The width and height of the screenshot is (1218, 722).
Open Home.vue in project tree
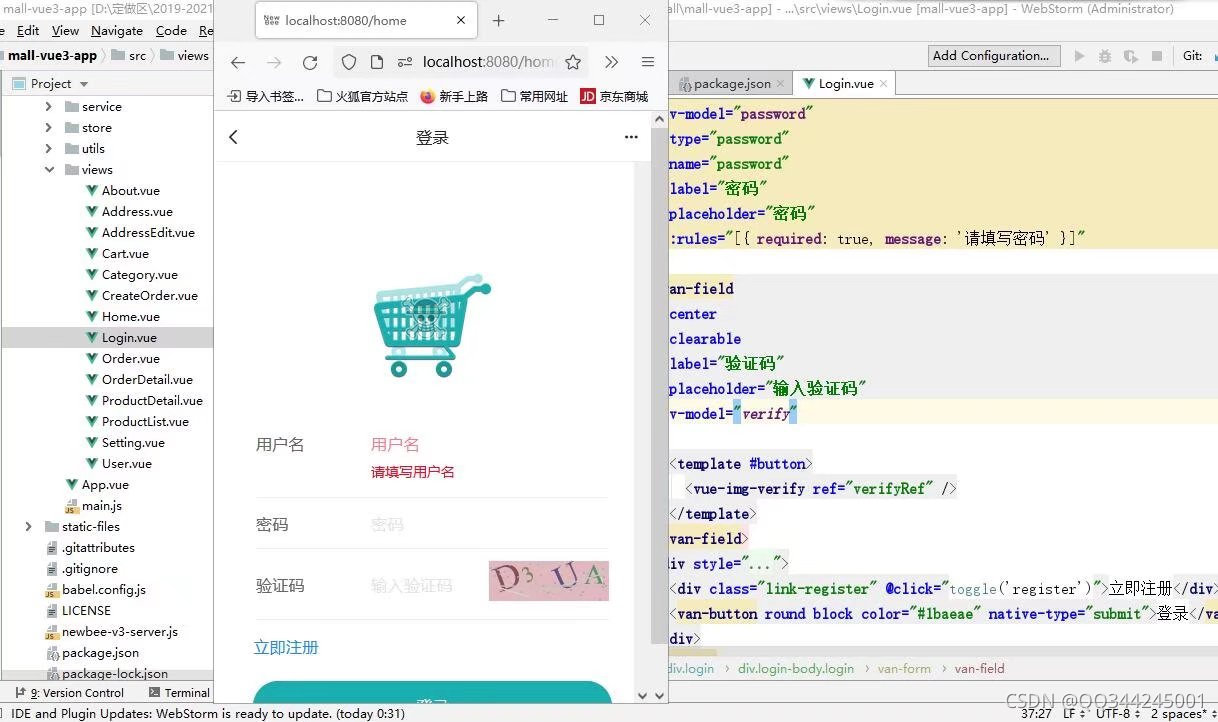coord(130,316)
